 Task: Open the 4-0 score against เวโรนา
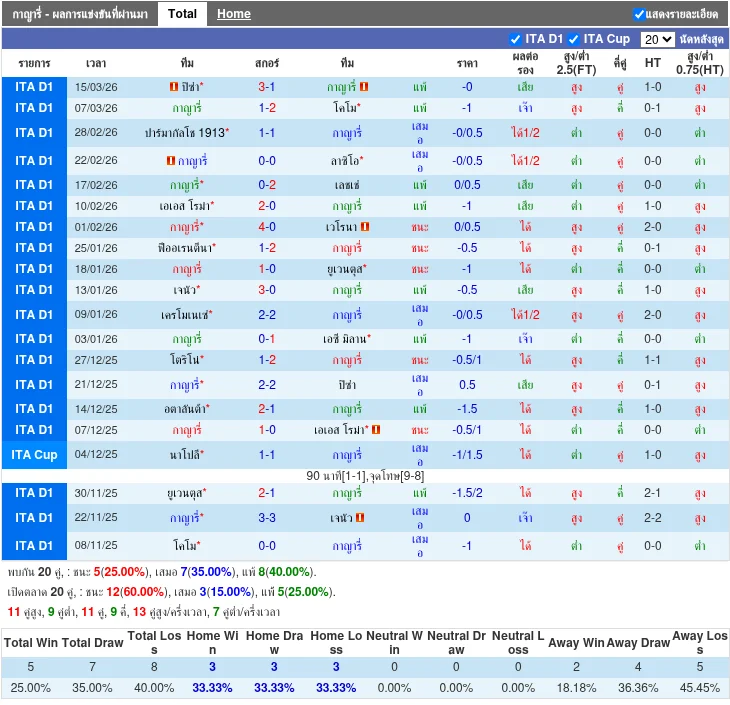pyautogui.click(x=267, y=227)
